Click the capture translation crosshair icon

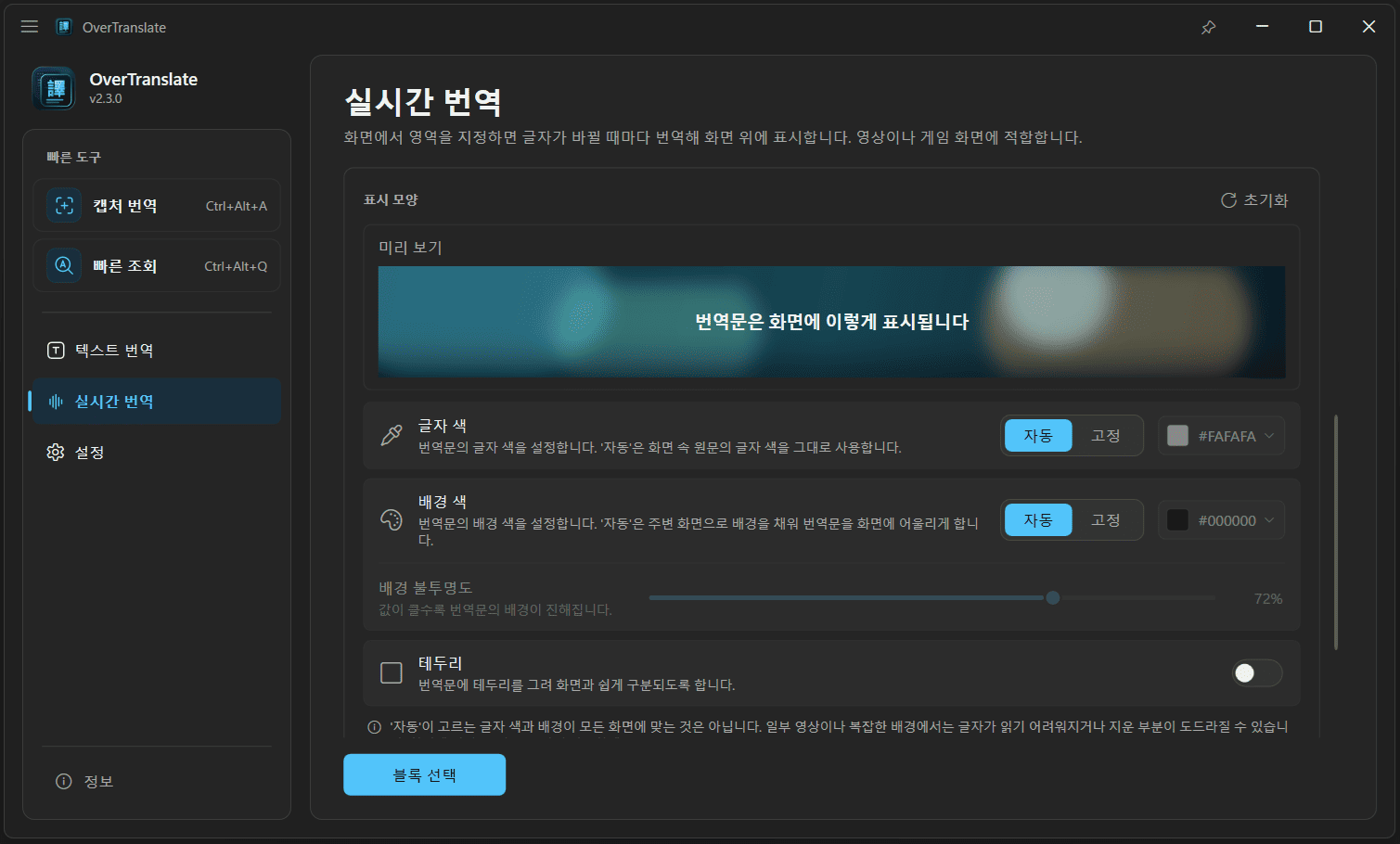(x=64, y=206)
